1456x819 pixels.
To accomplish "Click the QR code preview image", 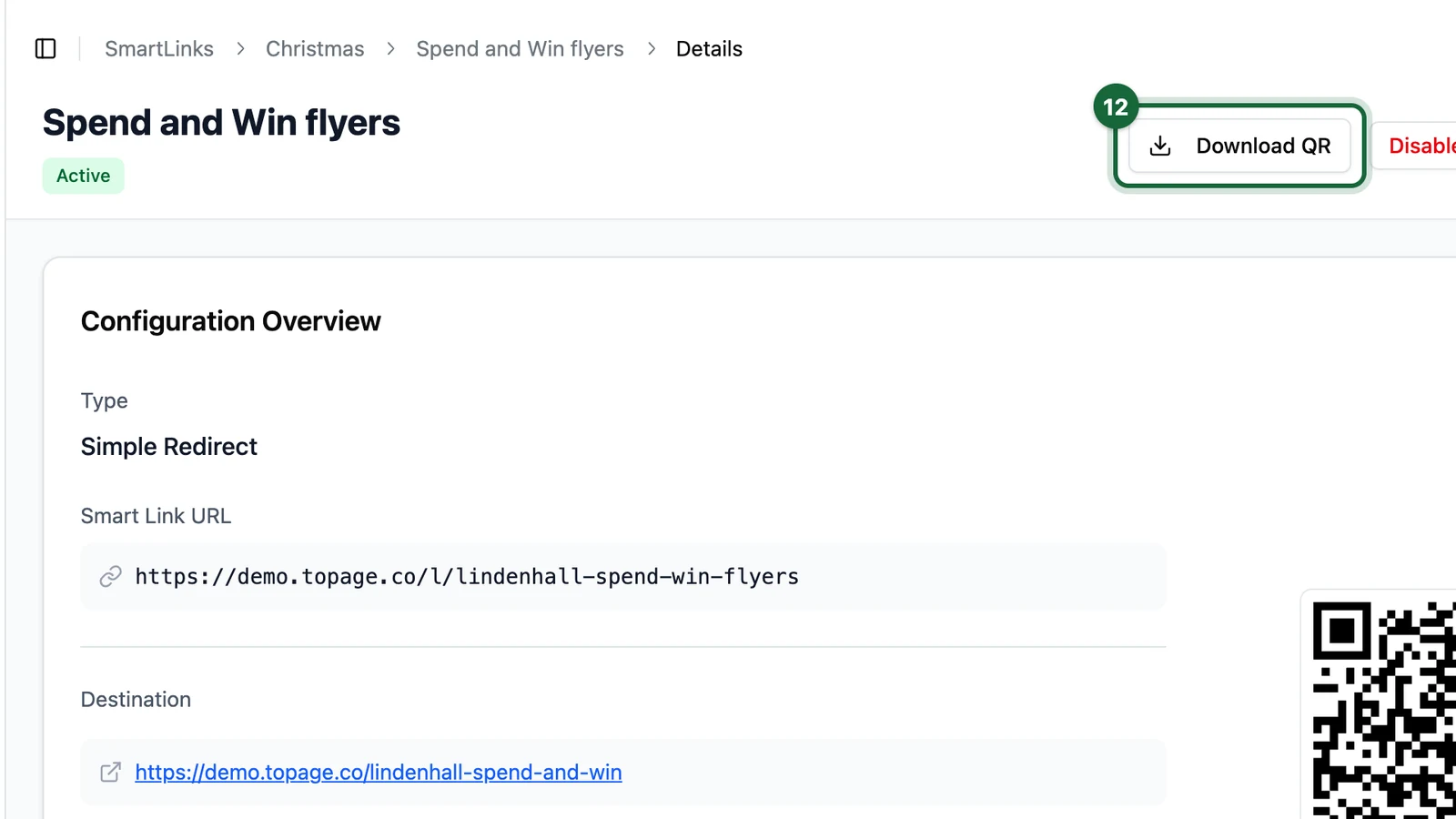I will (1383, 710).
